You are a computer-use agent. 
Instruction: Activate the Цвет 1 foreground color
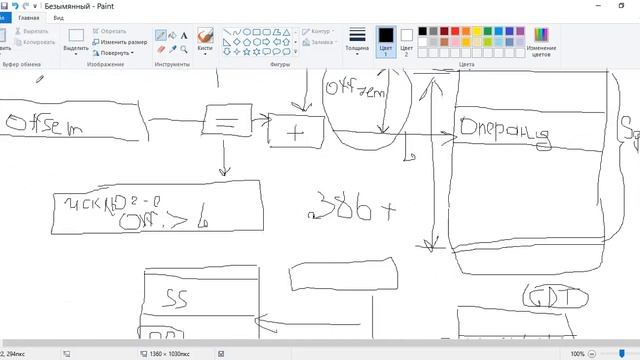[x=386, y=42]
